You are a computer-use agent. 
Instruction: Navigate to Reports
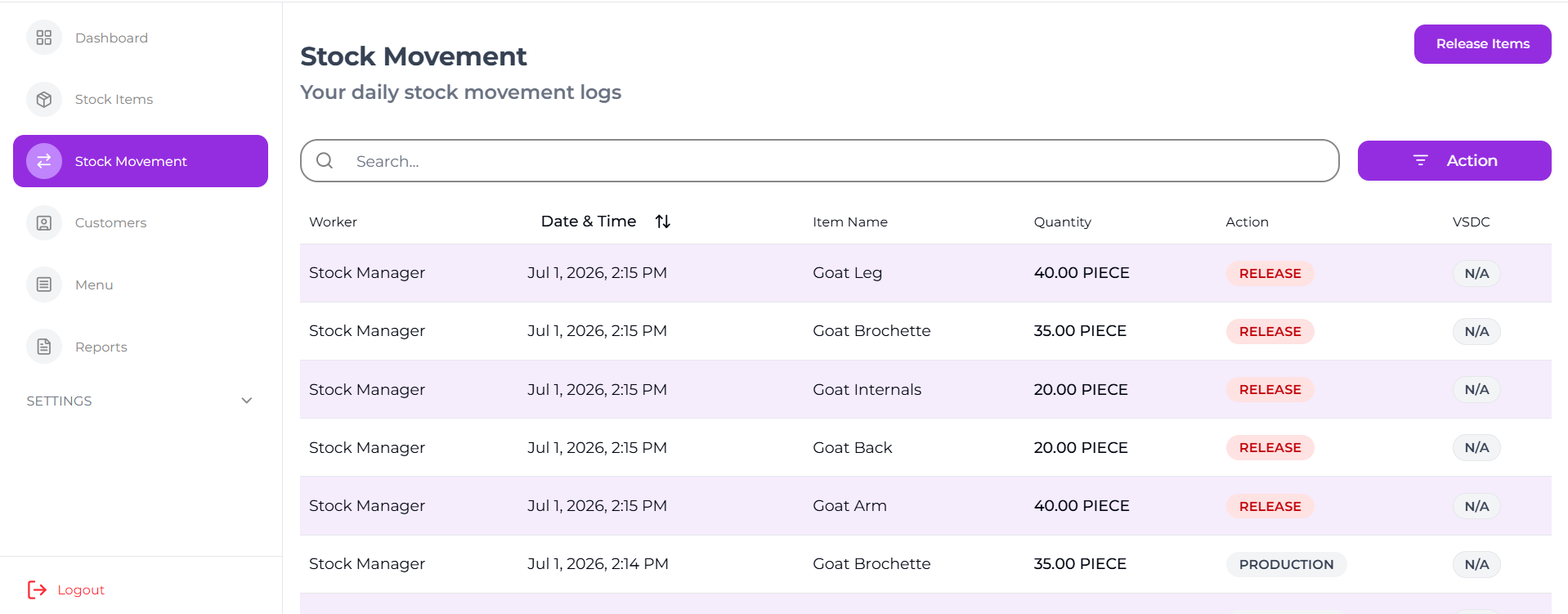point(141,347)
